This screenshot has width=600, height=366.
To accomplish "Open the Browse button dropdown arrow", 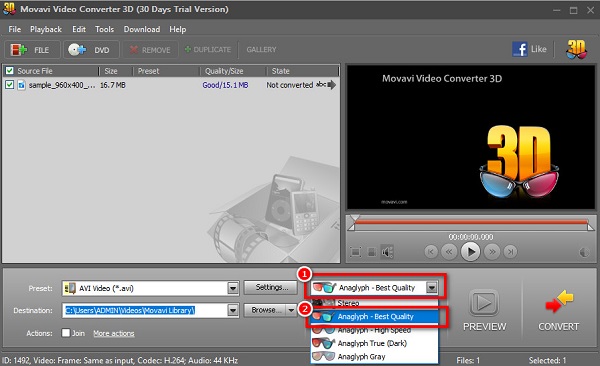I will point(291,310).
